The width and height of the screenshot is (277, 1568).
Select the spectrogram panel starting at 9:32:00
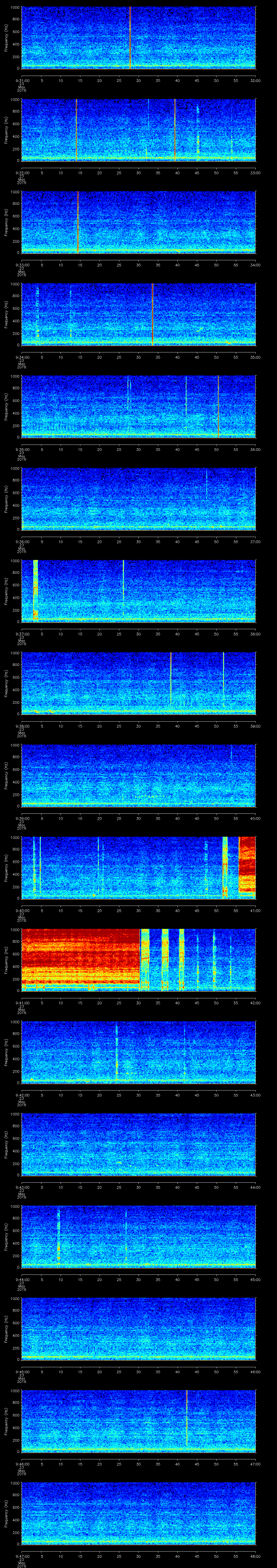(138, 130)
